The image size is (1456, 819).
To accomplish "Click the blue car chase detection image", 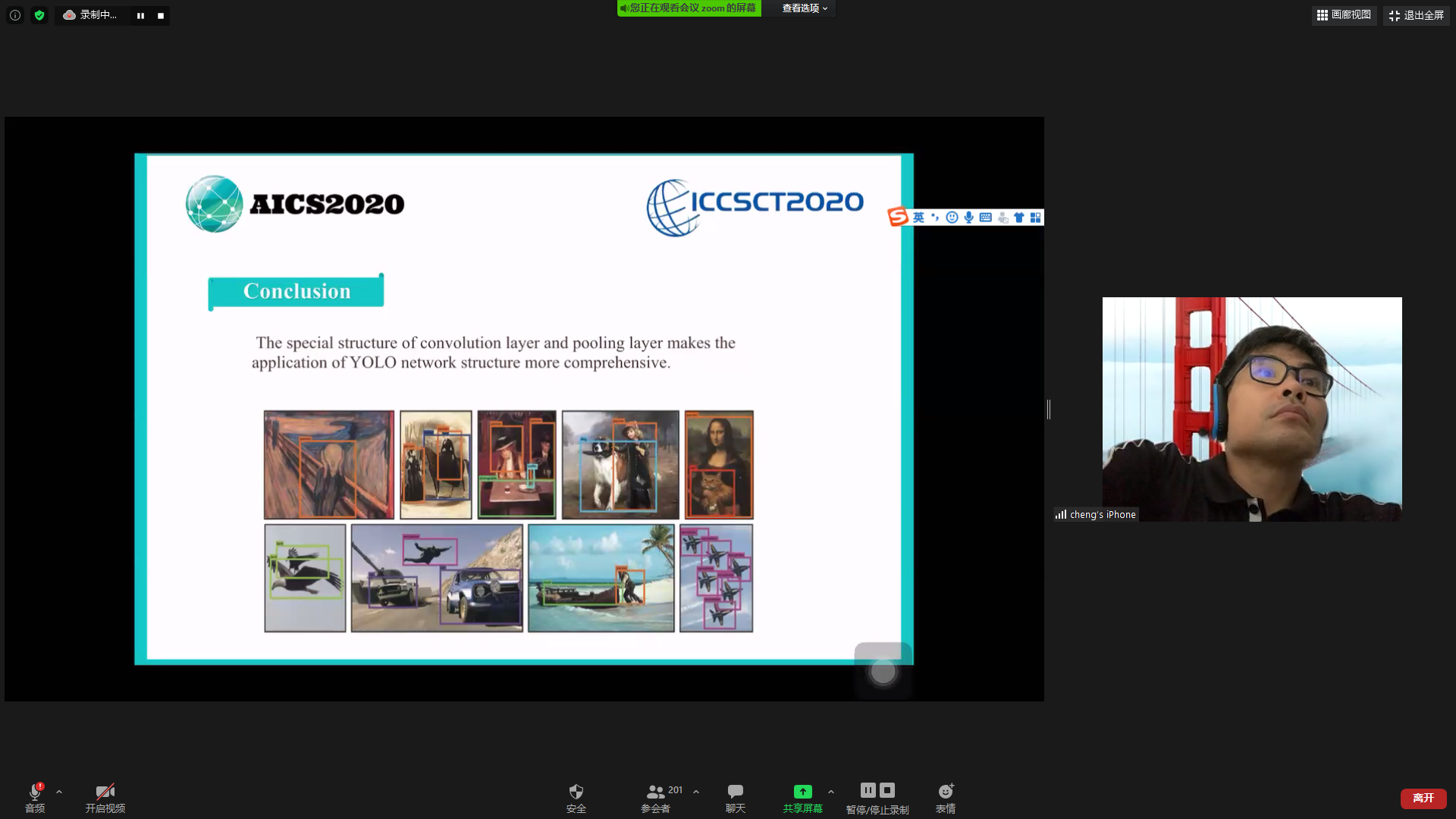I will click(437, 578).
